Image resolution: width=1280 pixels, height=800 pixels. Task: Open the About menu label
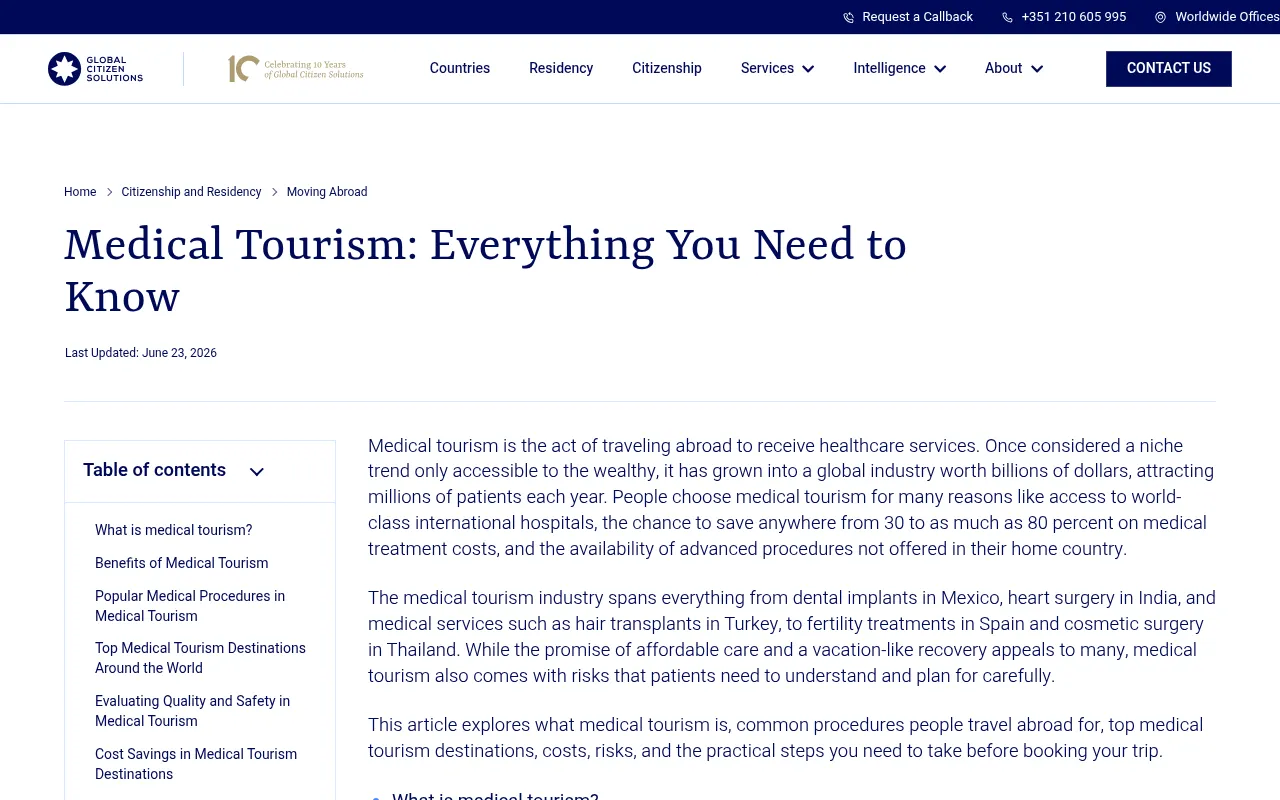1003,68
